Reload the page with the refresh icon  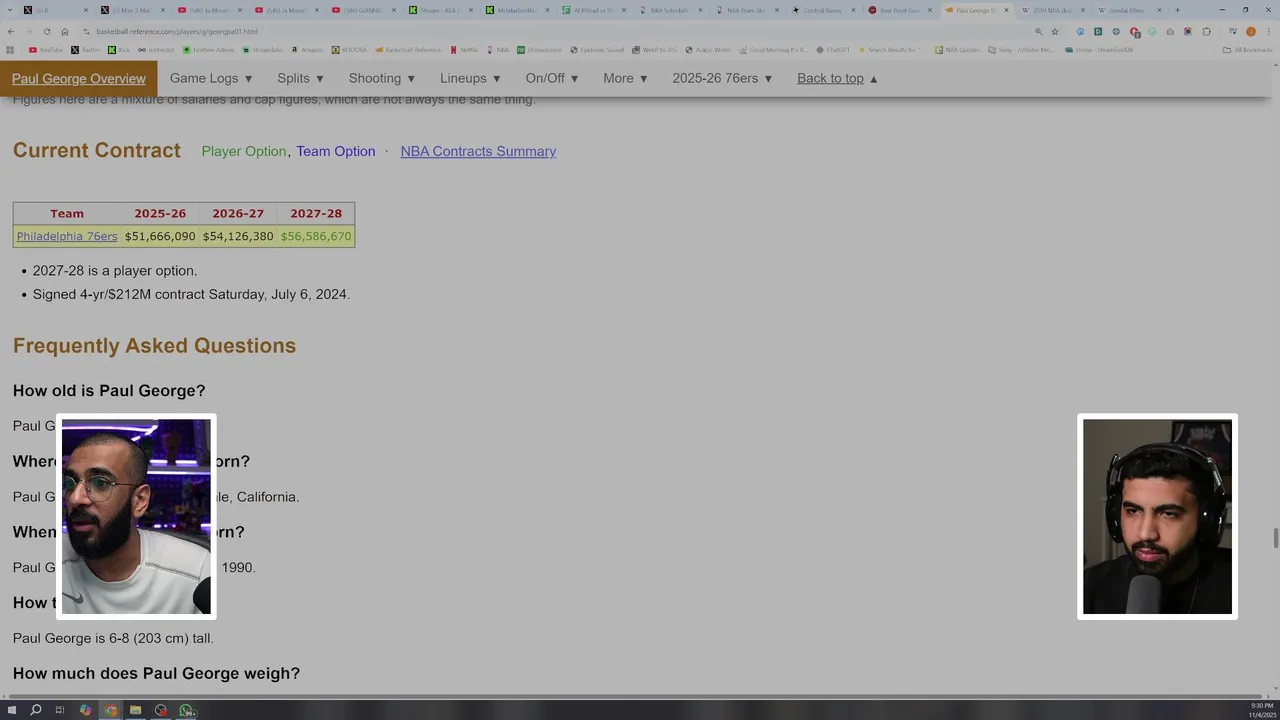point(46,31)
